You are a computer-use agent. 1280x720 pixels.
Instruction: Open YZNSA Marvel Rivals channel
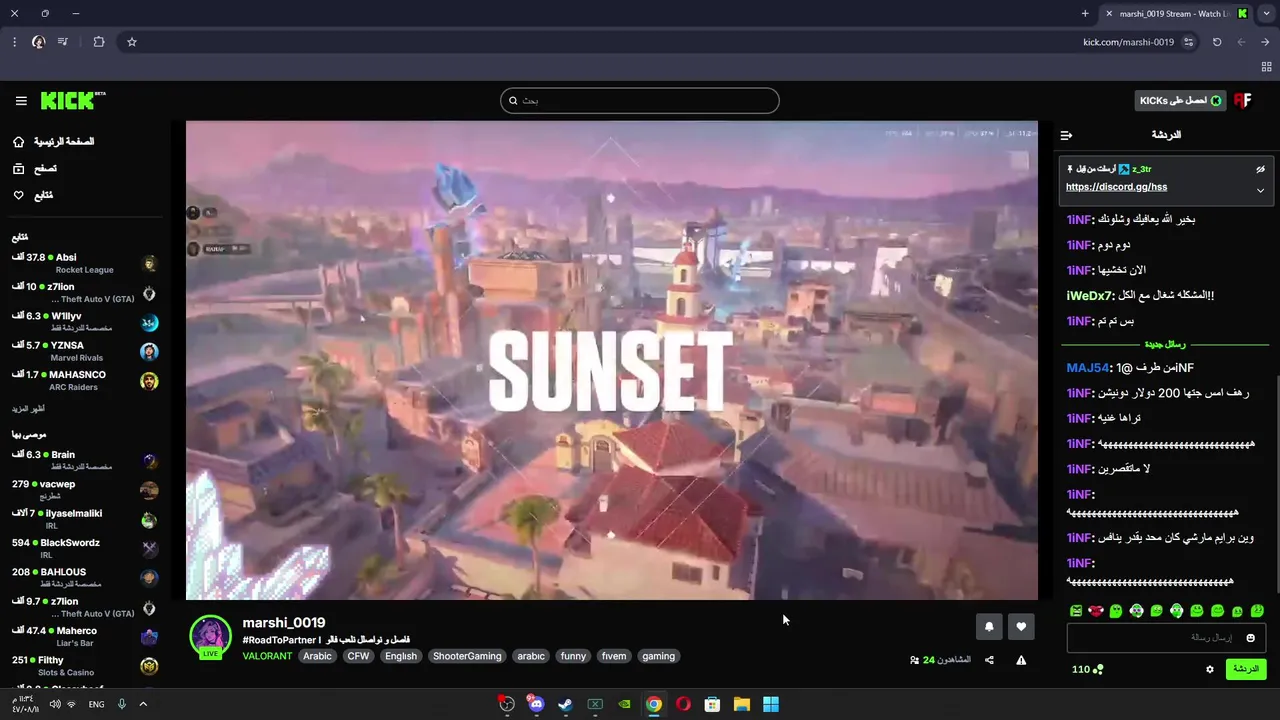(x=85, y=351)
